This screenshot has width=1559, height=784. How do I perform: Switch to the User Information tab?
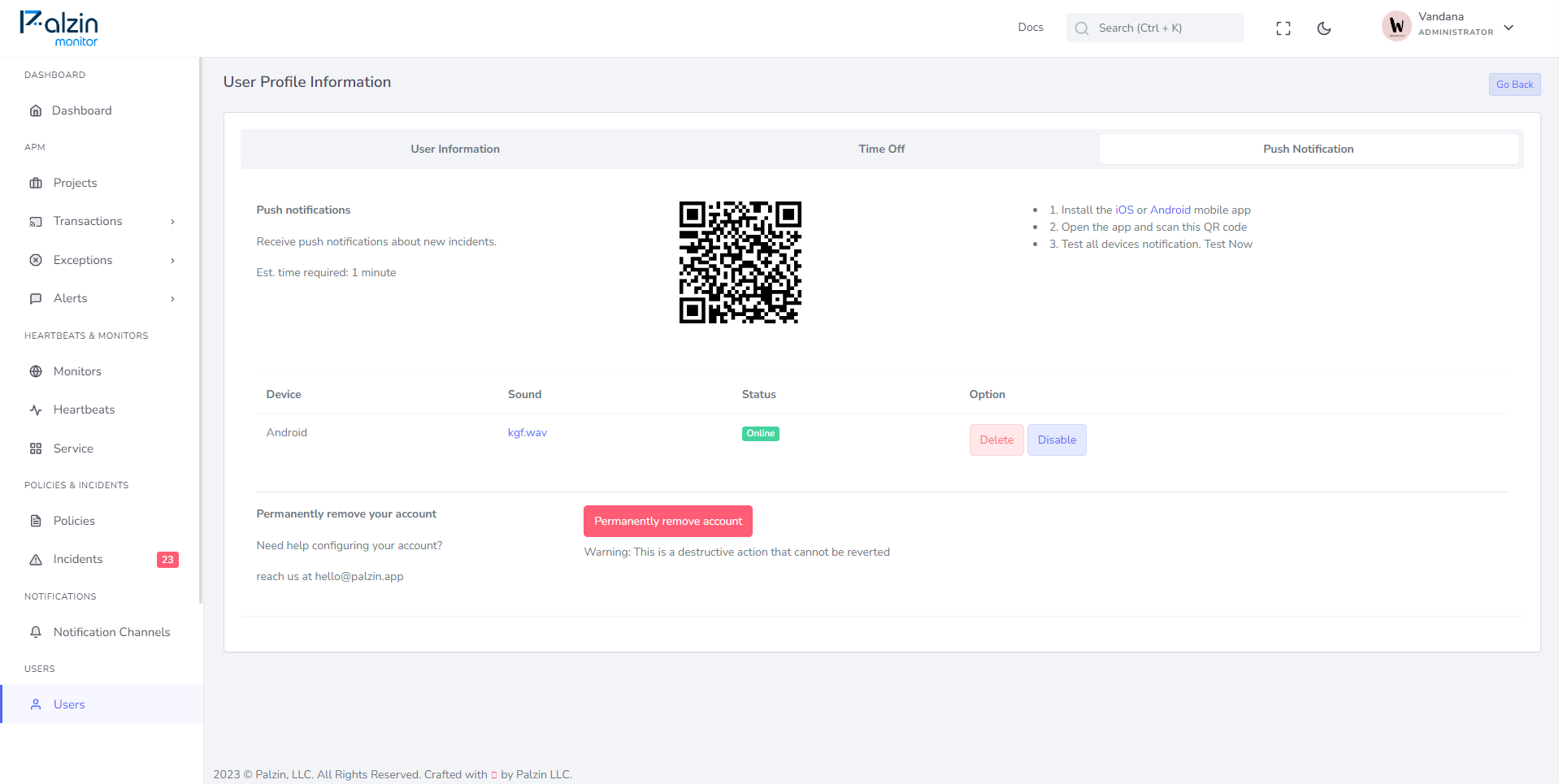[x=455, y=149]
